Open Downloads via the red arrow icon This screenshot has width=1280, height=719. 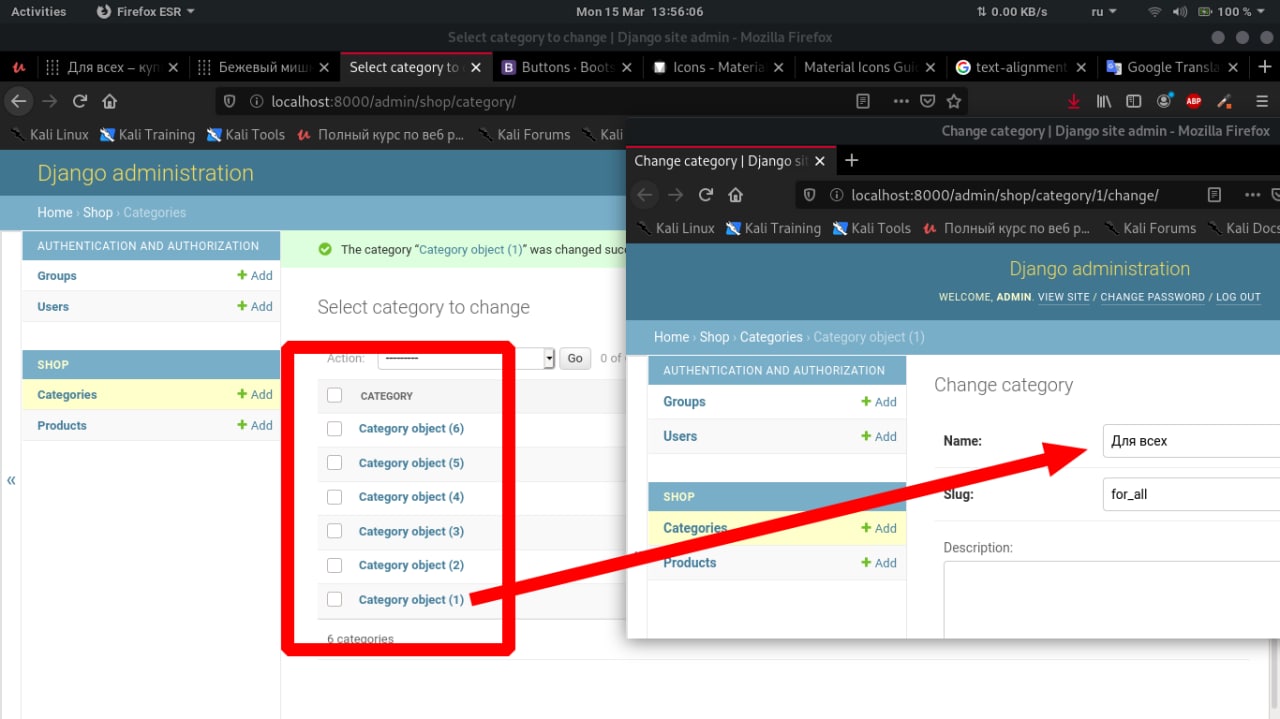(x=1074, y=101)
